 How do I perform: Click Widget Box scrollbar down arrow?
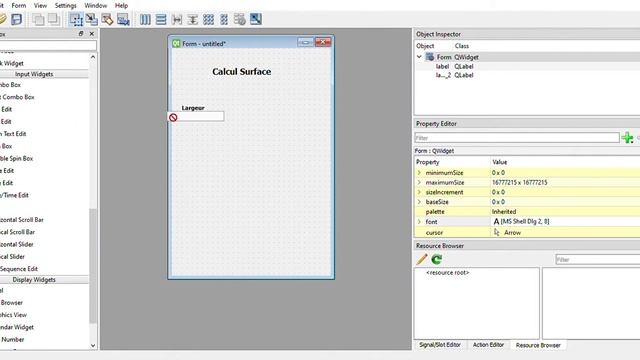[x=93, y=345]
